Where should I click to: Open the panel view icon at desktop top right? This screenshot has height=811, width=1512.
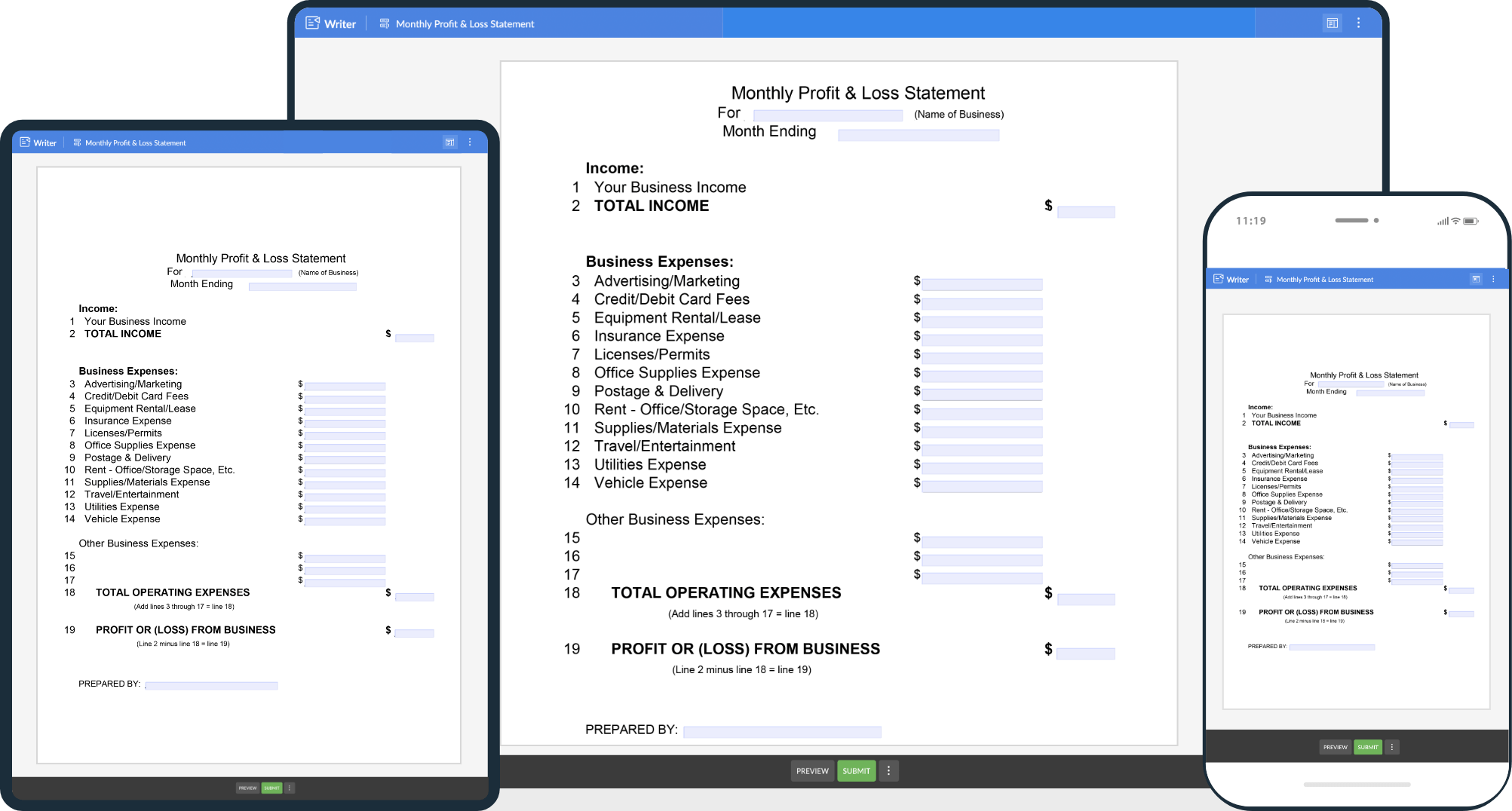coord(1332,23)
